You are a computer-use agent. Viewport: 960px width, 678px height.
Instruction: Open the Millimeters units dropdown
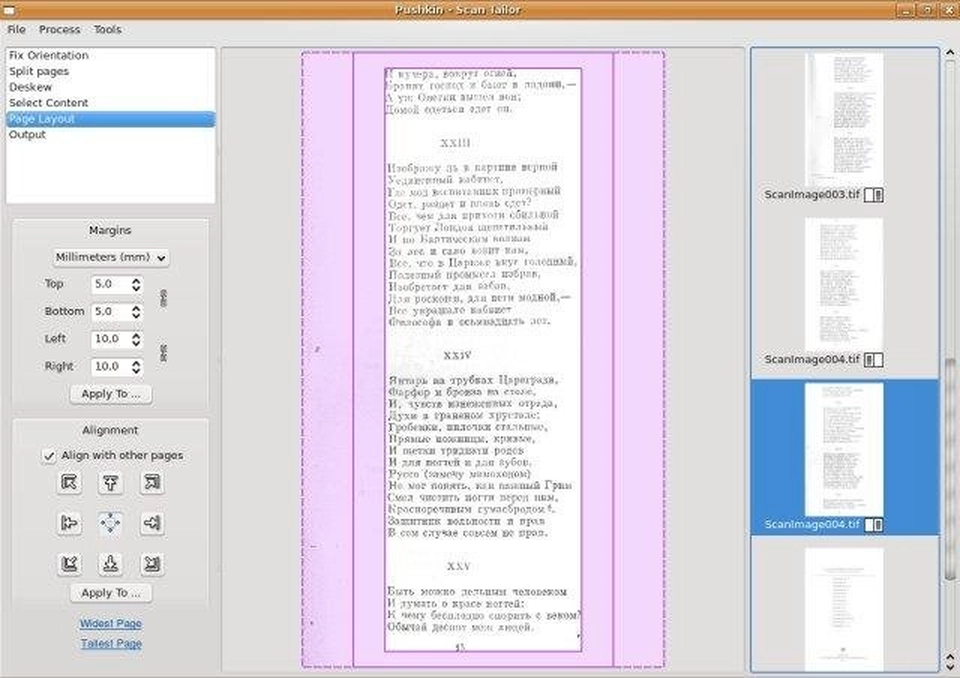111,257
